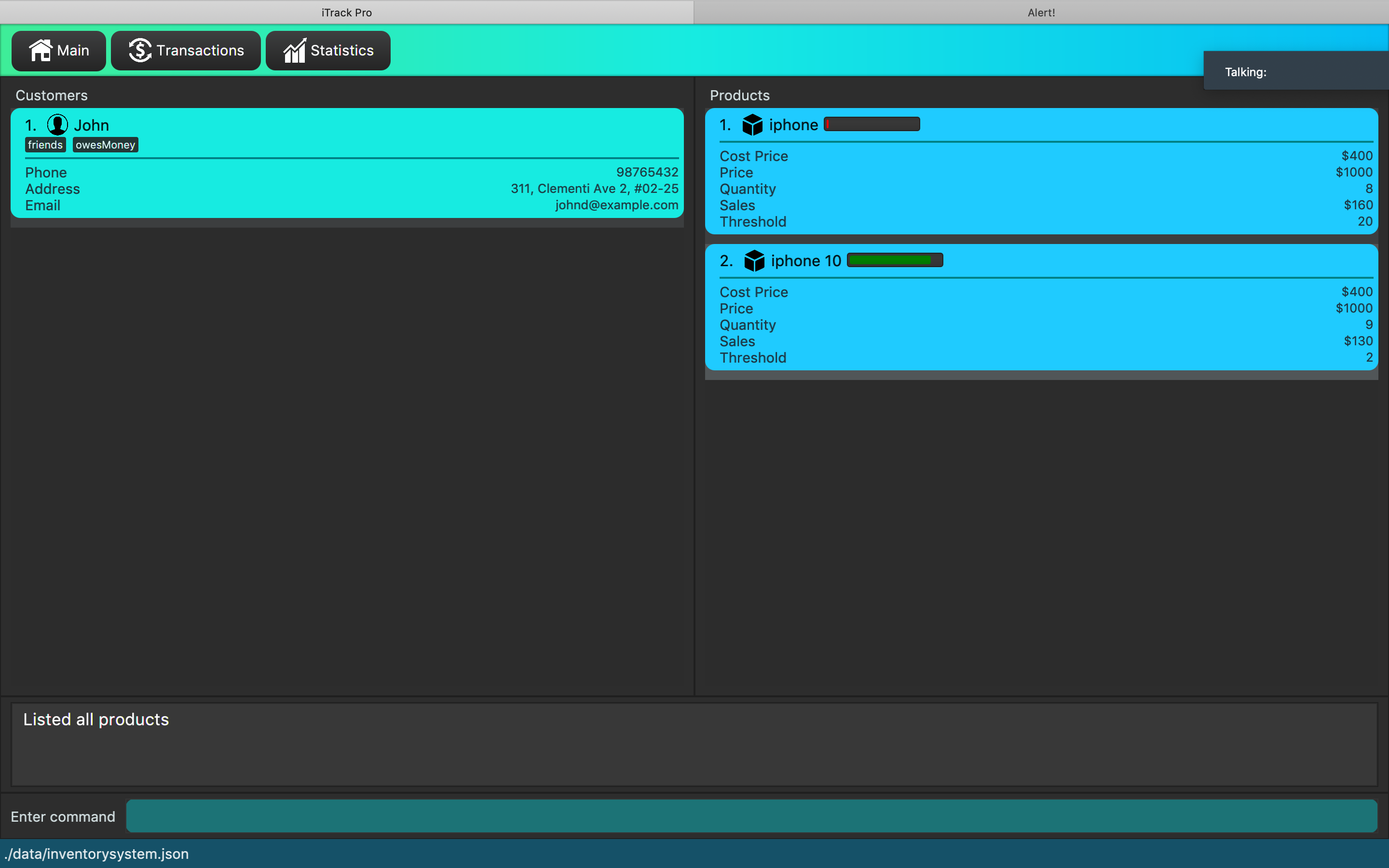The width and height of the screenshot is (1389, 868).
Task: Open the Transactions view button
Action: pyautogui.click(x=185, y=51)
